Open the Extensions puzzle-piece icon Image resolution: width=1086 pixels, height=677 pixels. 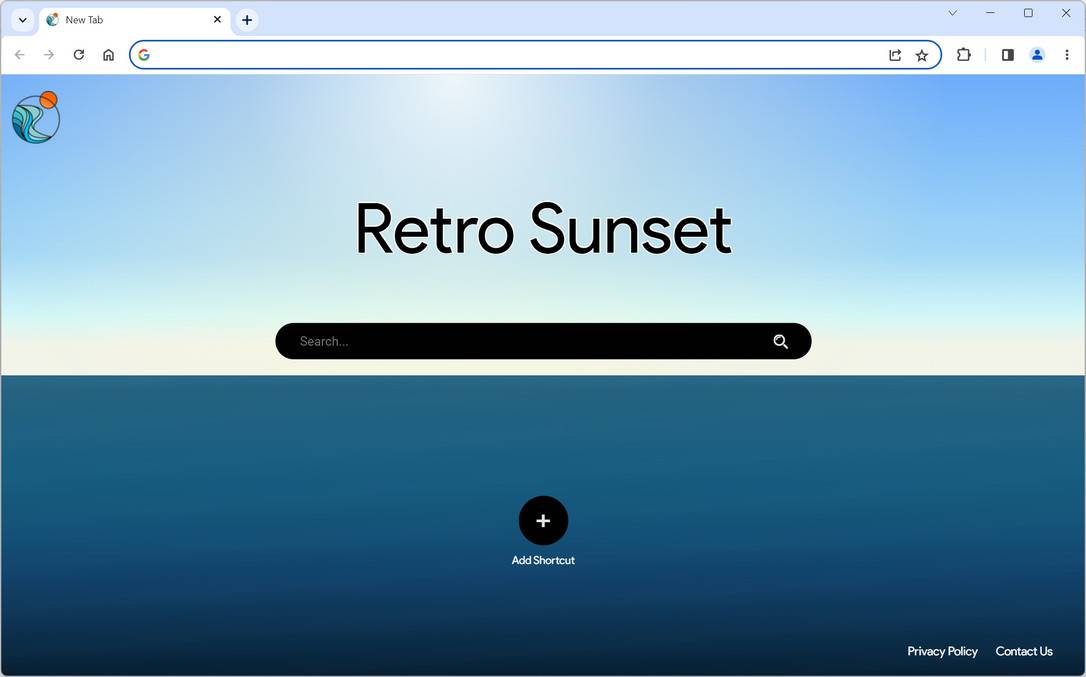pos(963,55)
